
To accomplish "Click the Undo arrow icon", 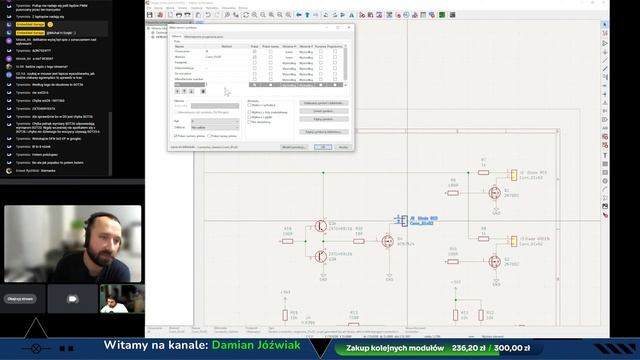I will tap(208, 15).
